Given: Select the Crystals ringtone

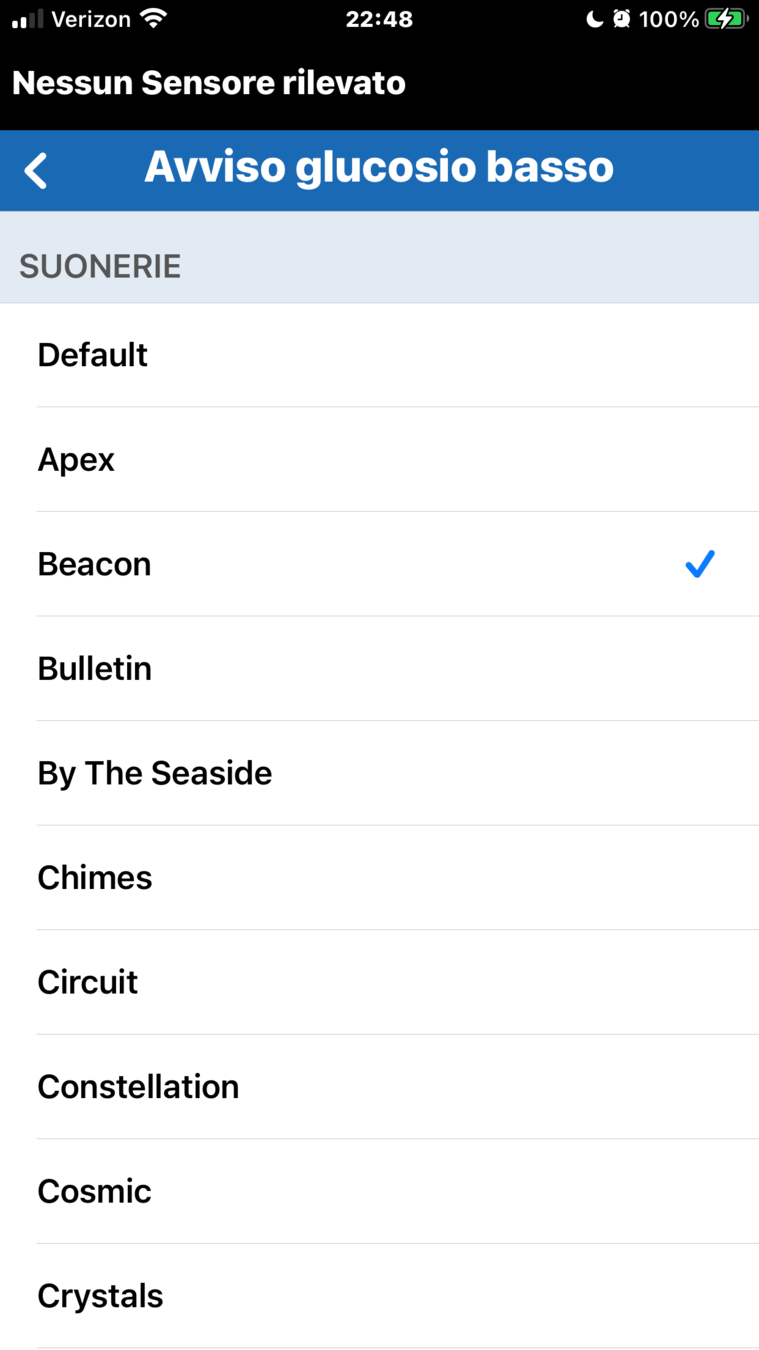Looking at the screenshot, I should (x=100, y=1296).
